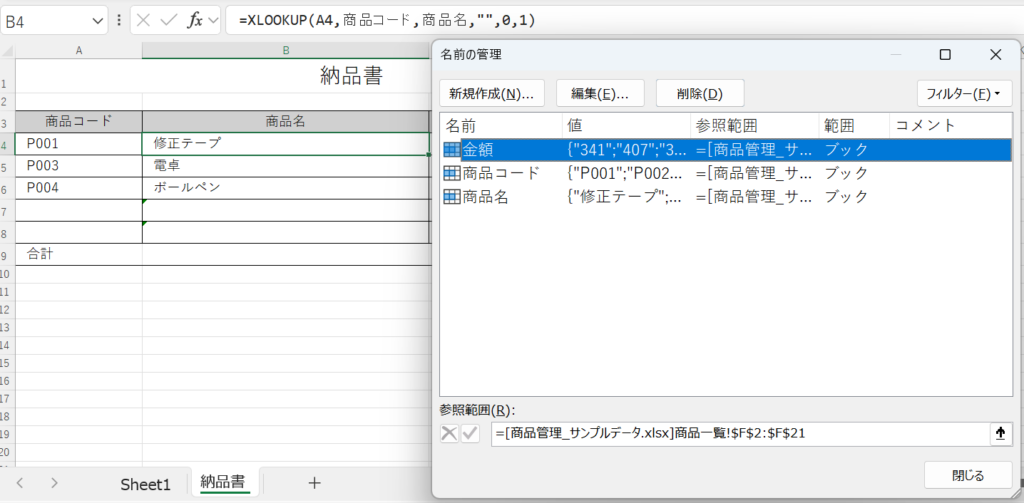This screenshot has height=503, width=1024.
Task: Select the 納品書 sheet tab
Action: click(x=223, y=483)
